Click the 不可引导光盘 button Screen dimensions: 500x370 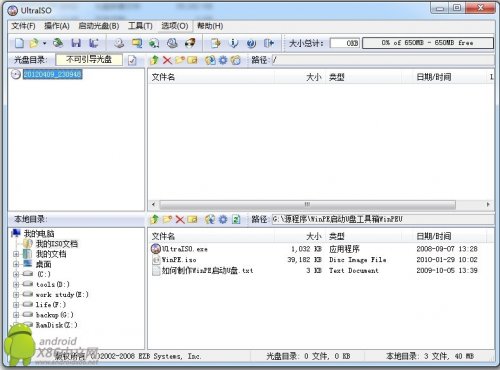coord(89,60)
